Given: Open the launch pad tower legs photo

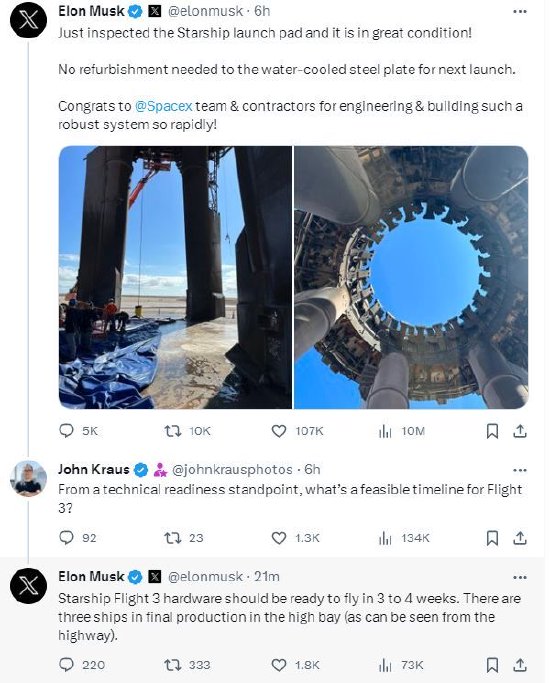Looking at the screenshot, I should [x=175, y=277].
